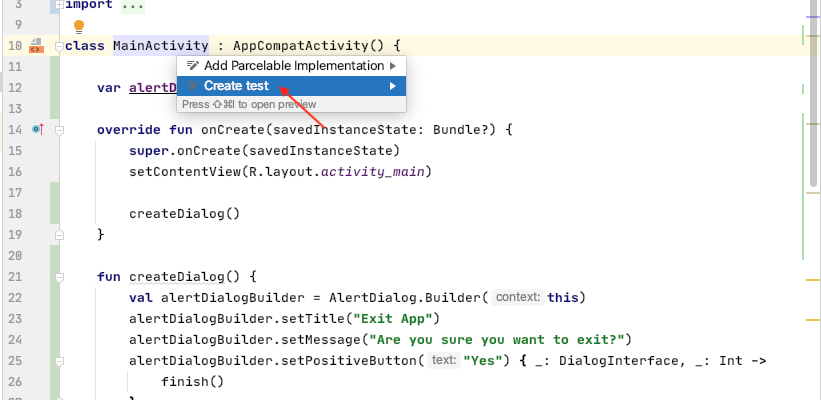The width and height of the screenshot is (821, 400).
Task: Click the override gutter icon on line 14
Action: (x=38, y=129)
